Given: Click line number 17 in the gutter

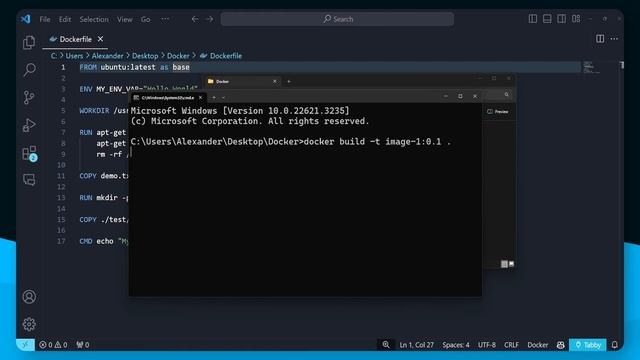Looking at the screenshot, I should pos(61,241).
